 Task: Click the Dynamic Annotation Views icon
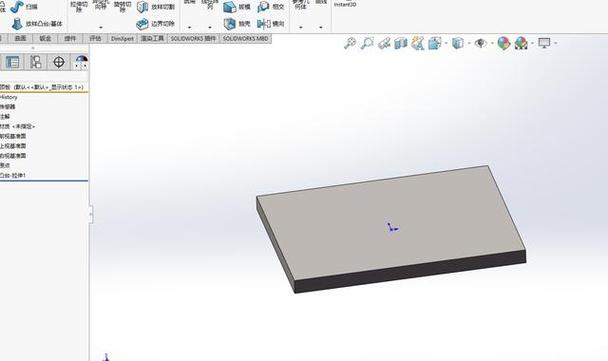click(x=418, y=43)
